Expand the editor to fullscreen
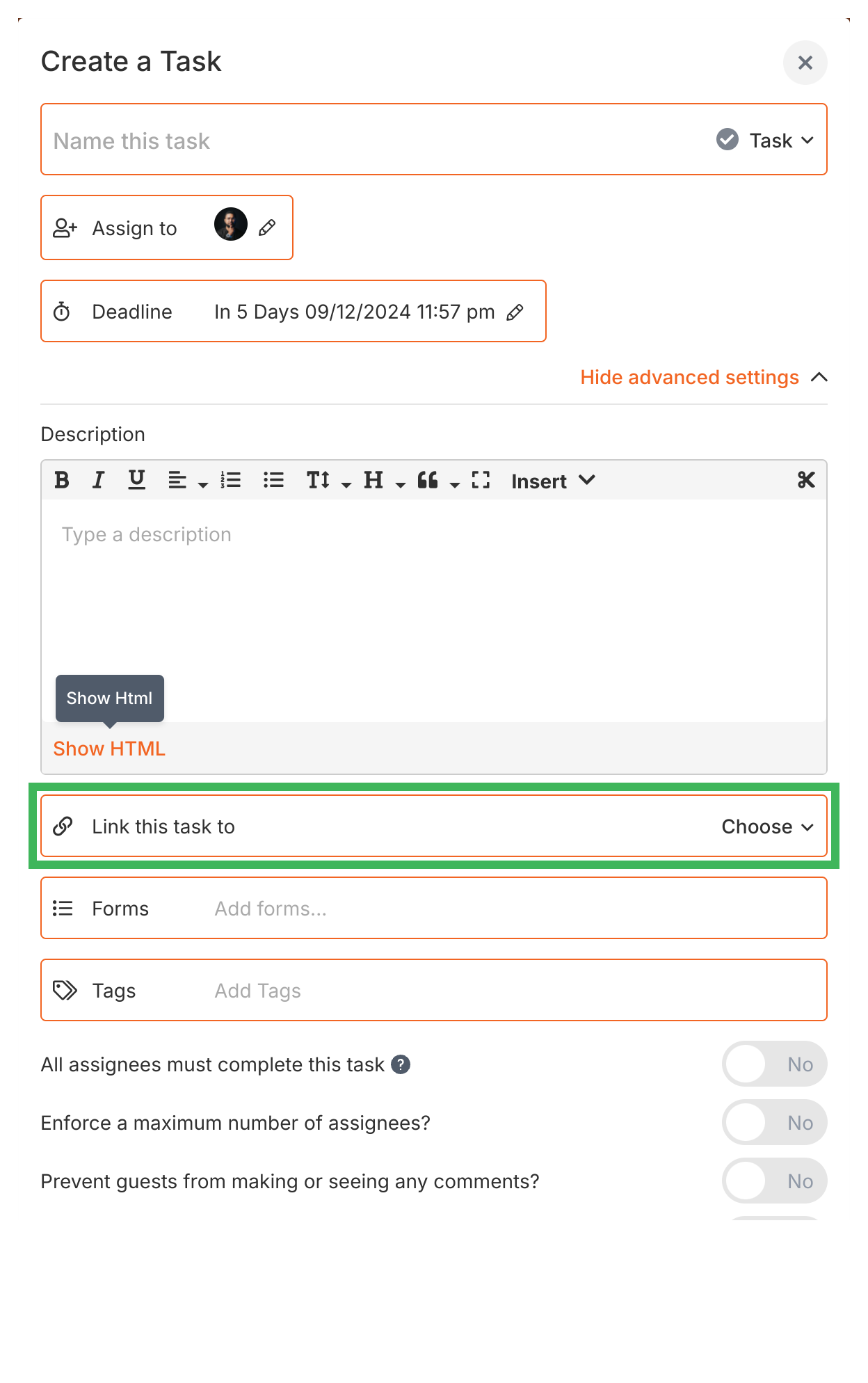The image size is (868, 1383). coord(480,480)
